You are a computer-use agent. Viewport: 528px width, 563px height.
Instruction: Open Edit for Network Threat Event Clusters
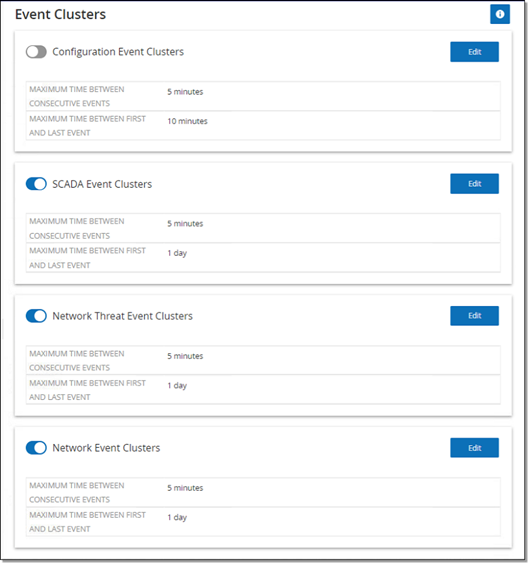click(474, 316)
